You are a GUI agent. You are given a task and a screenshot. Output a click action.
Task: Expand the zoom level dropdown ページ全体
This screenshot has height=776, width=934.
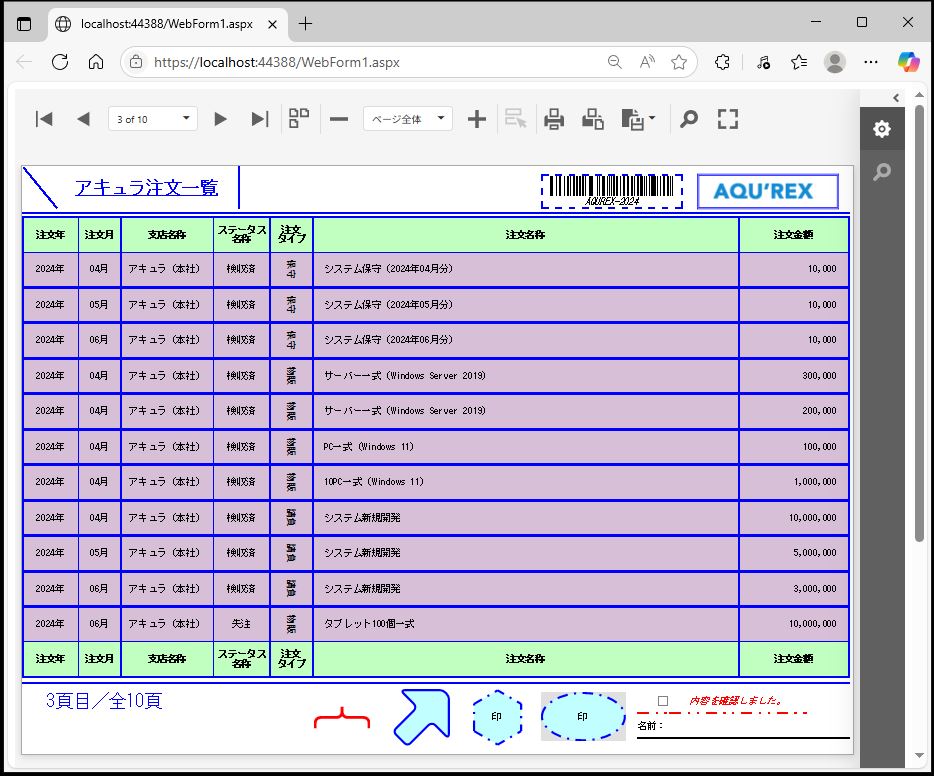coord(407,119)
